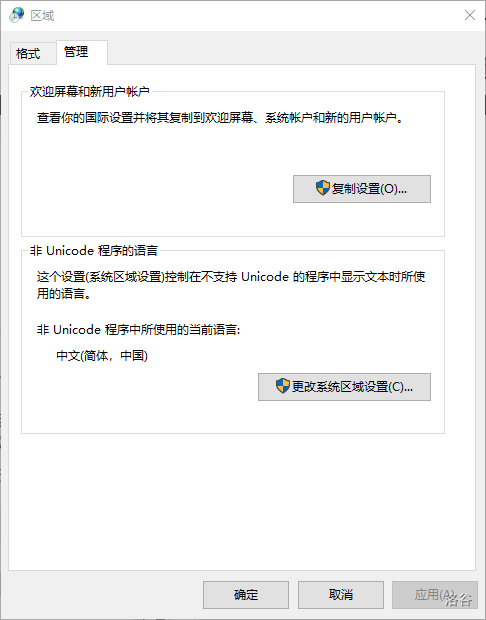Viewport: 486px width, 620px height.
Task: Click the globe icon in the title bar
Action: tap(17, 15)
